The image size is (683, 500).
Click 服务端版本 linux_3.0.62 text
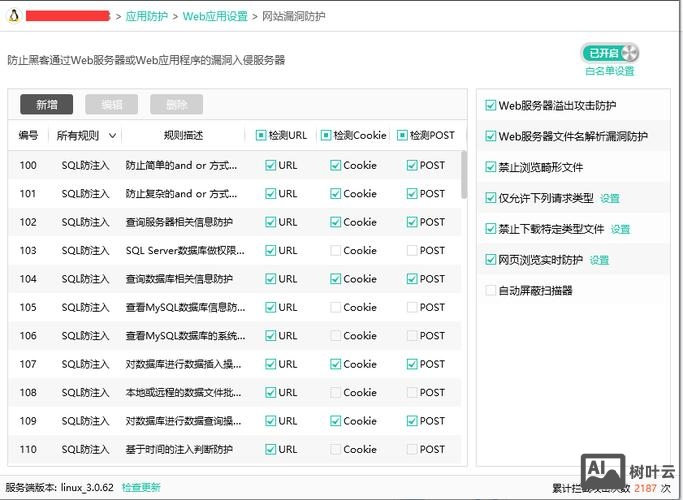pos(60,487)
